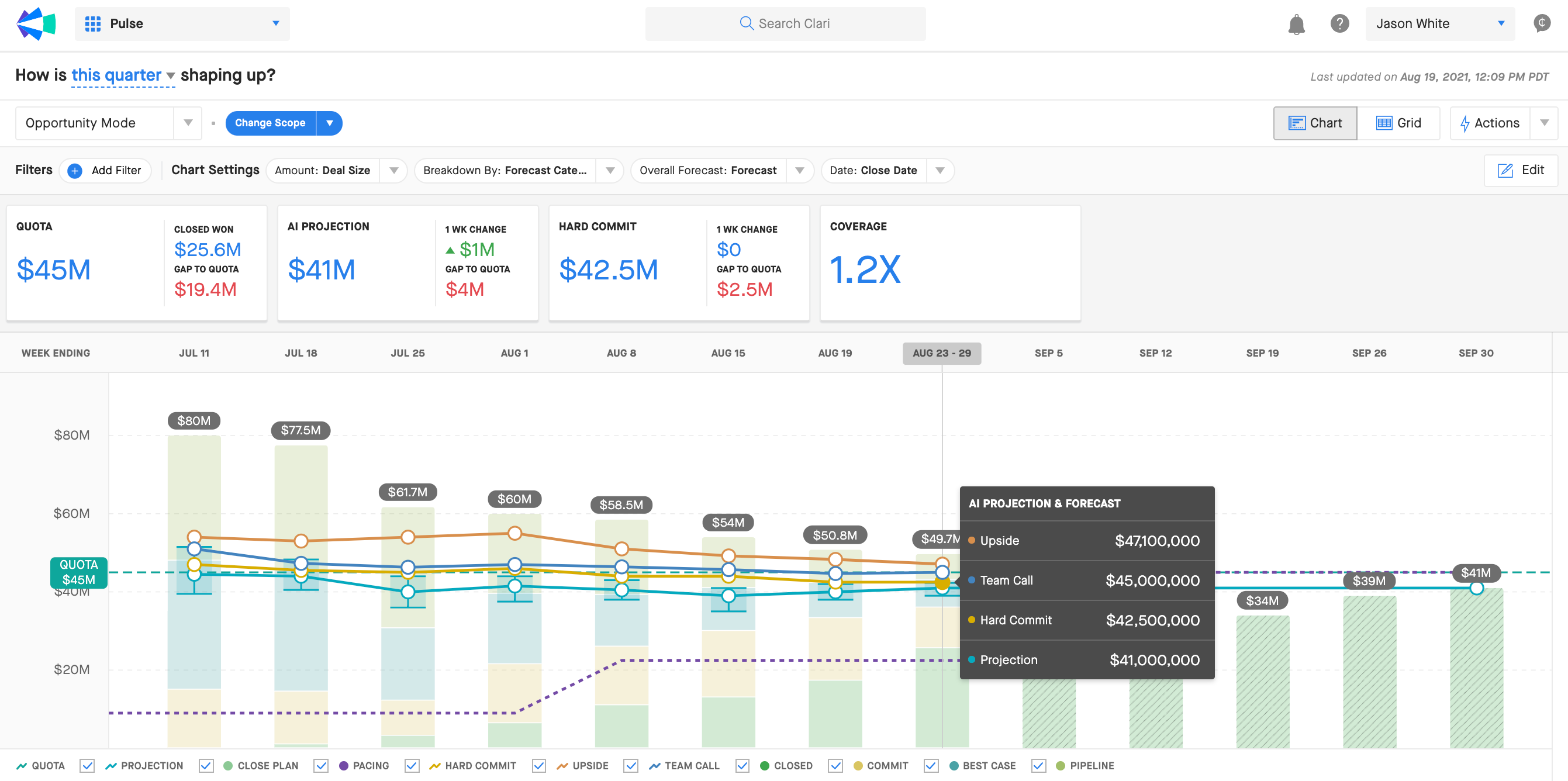1568x781 pixels.
Task: Click the help question mark icon
Action: [1339, 24]
